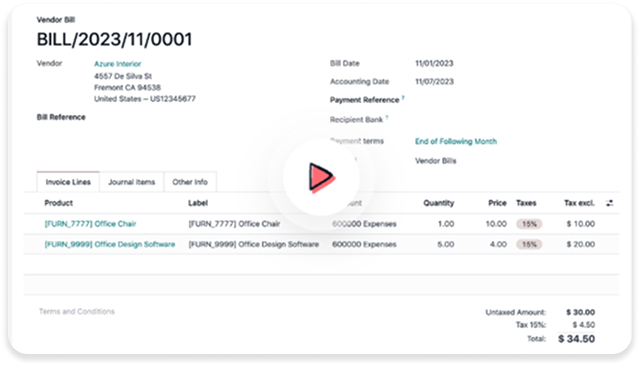Show help tooltip beside Payment Reference
Image resolution: width=640 pixels, height=366 pixels.
coord(403,98)
